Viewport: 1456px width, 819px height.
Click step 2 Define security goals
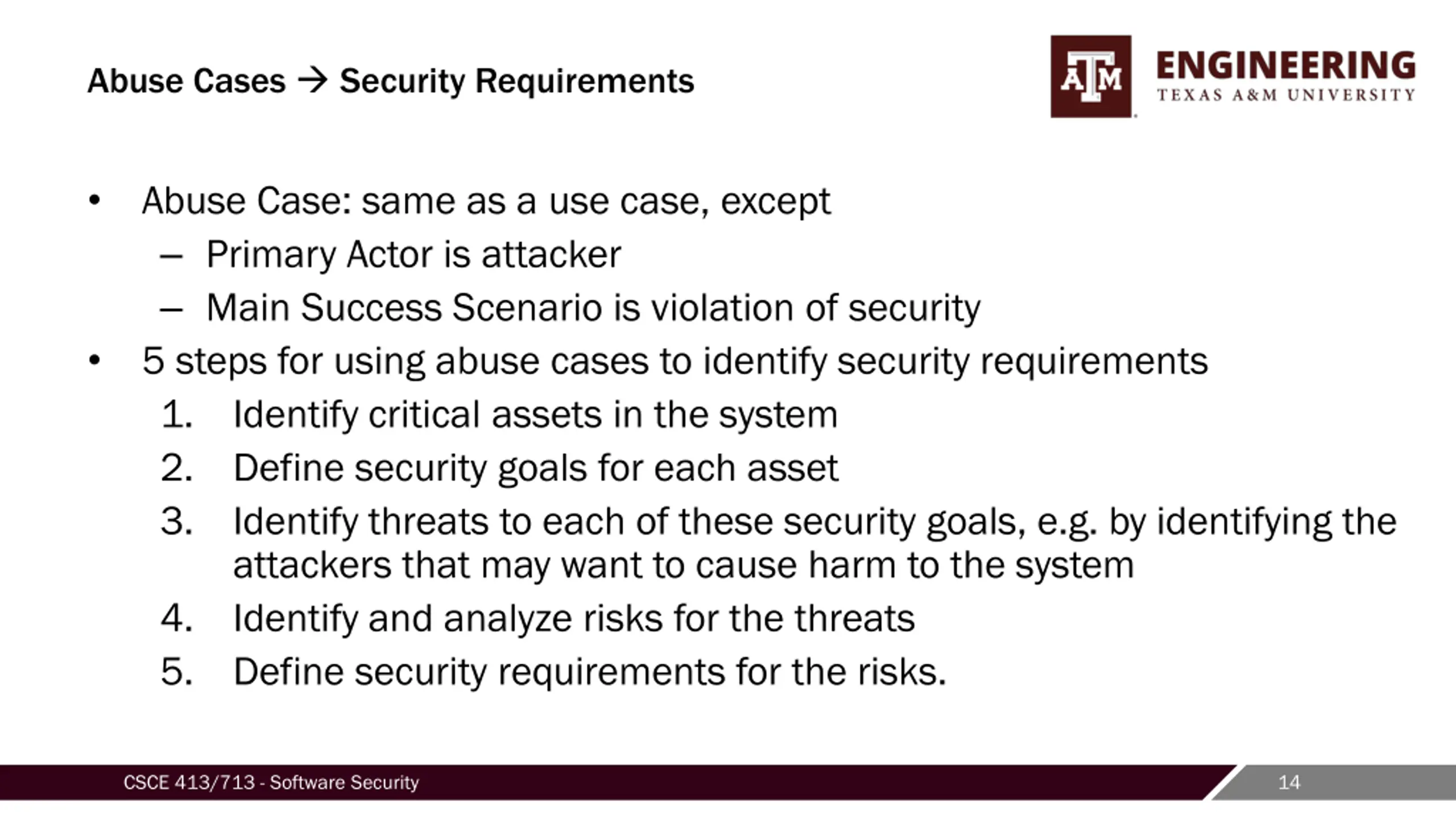536,468
